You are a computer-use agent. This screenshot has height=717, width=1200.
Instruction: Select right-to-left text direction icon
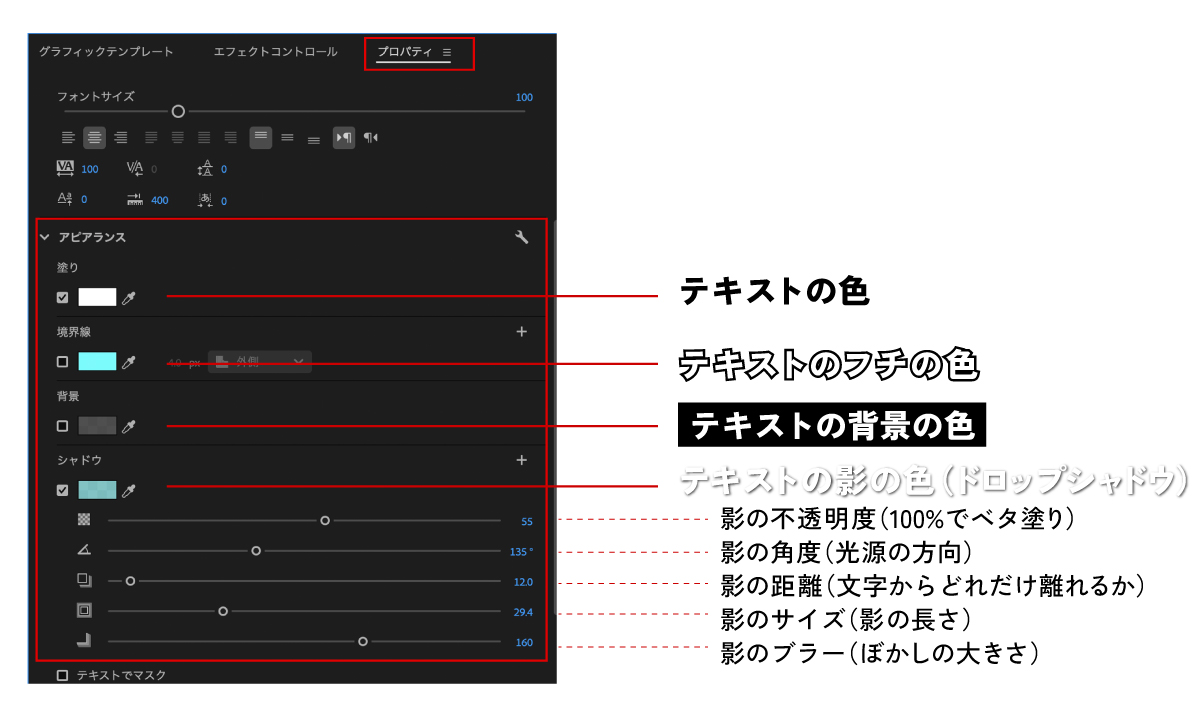371,137
